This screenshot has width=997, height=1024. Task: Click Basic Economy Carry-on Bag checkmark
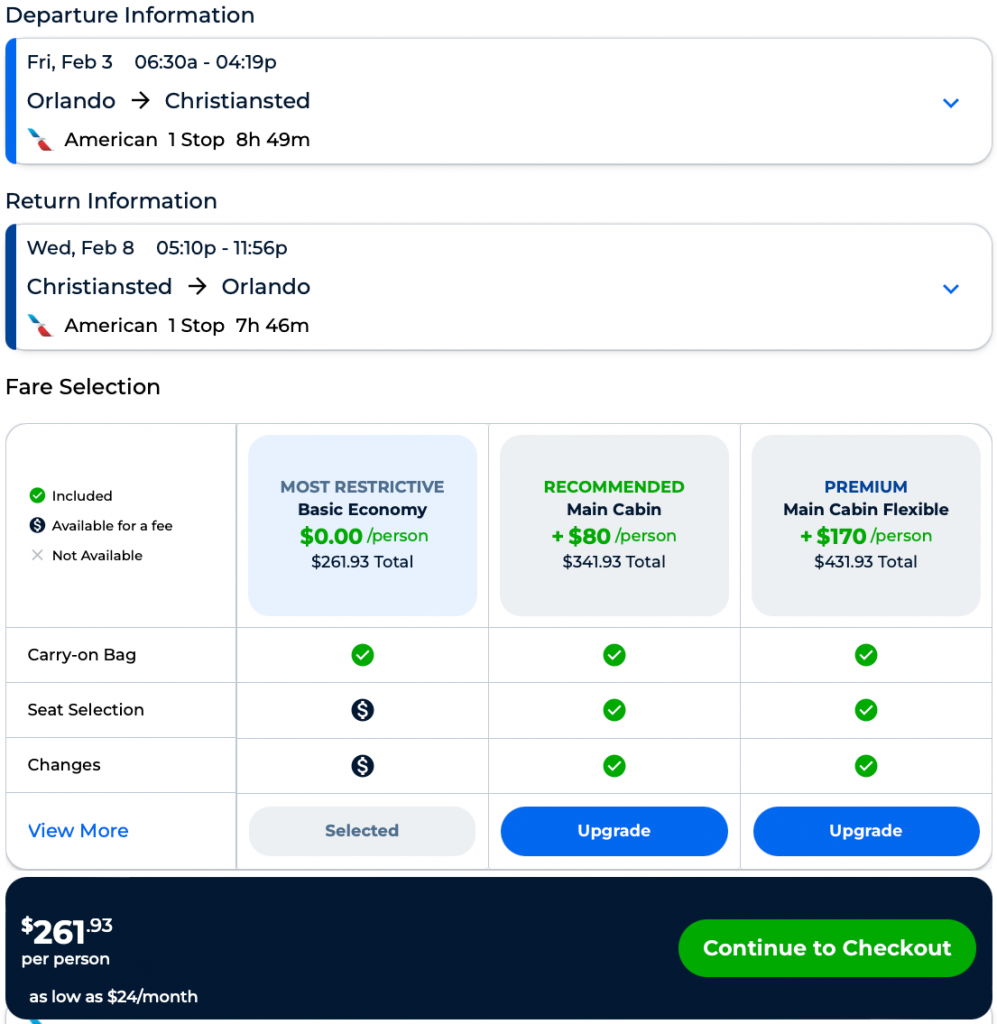click(362, 655)
